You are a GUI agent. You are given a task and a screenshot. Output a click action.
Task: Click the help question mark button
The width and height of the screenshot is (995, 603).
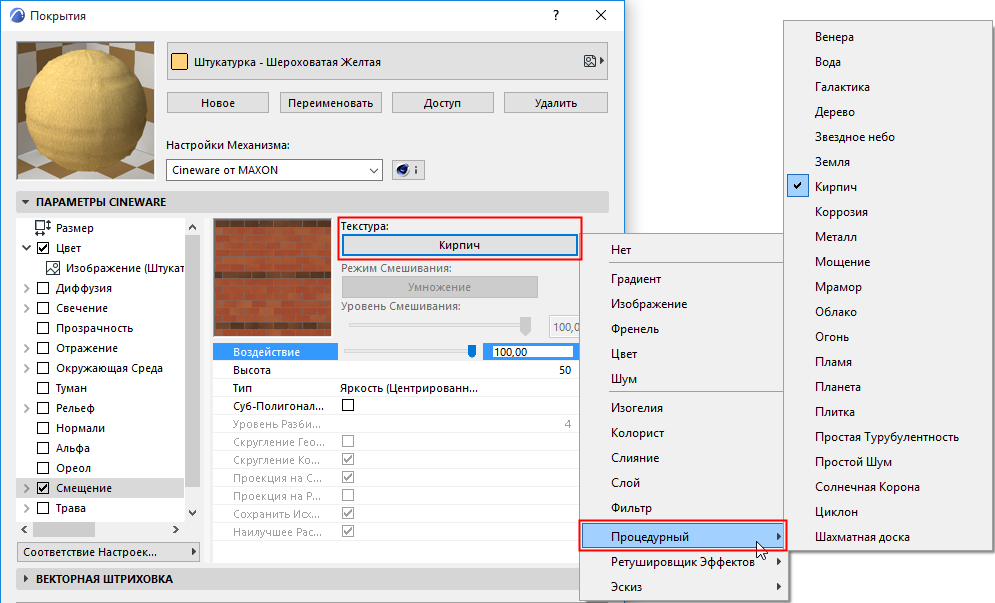(x=556, y=15)
